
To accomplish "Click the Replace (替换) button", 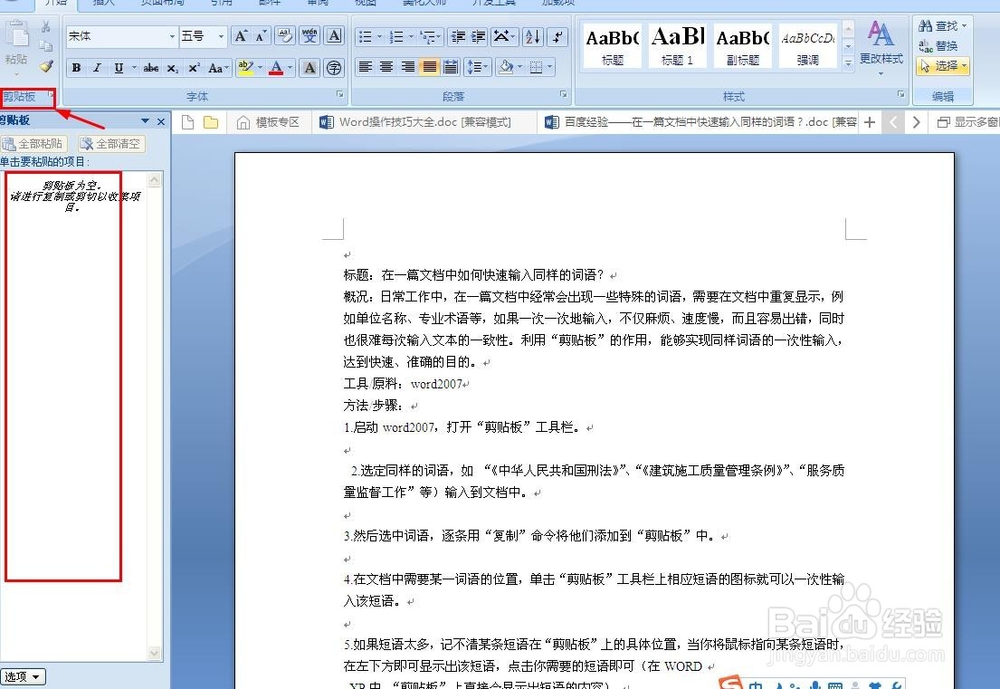I will pos(938,46).
